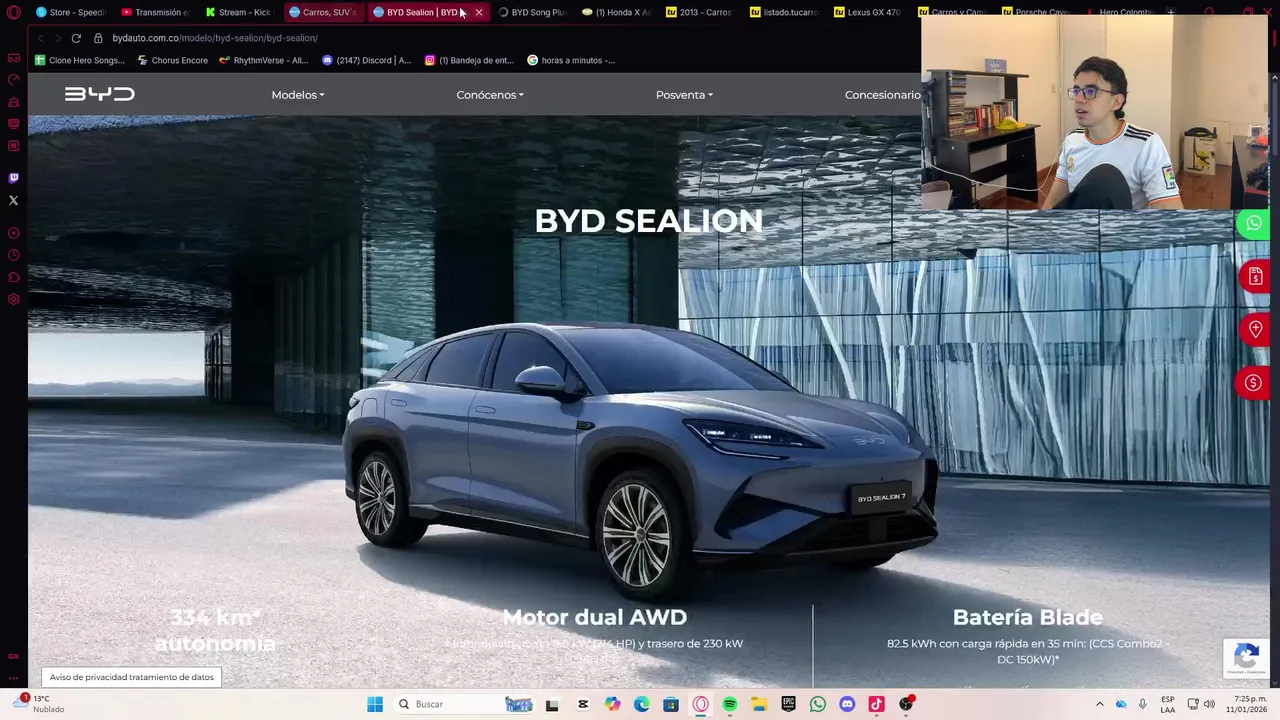Open the red location pin floating icon
Screen dimensions: 1280x720
coord(1255,329)
